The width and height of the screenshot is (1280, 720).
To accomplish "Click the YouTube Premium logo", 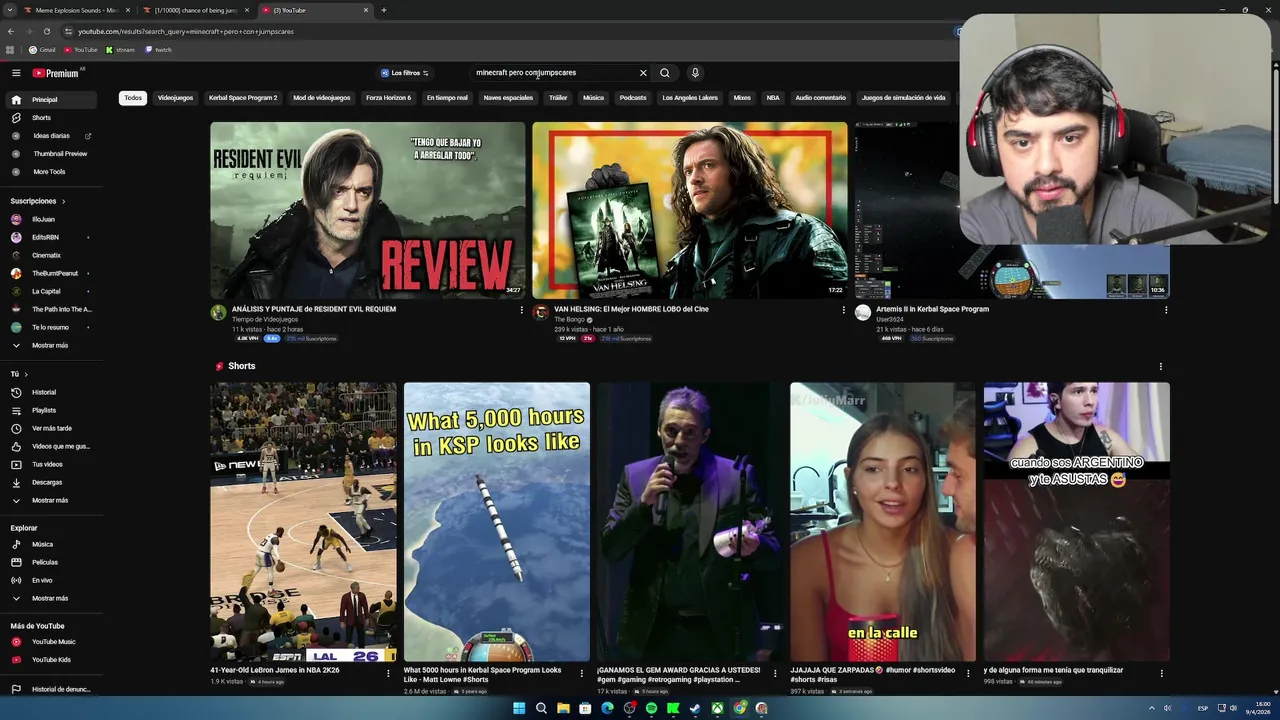I will pyautogui.click(x=56, y=73).
